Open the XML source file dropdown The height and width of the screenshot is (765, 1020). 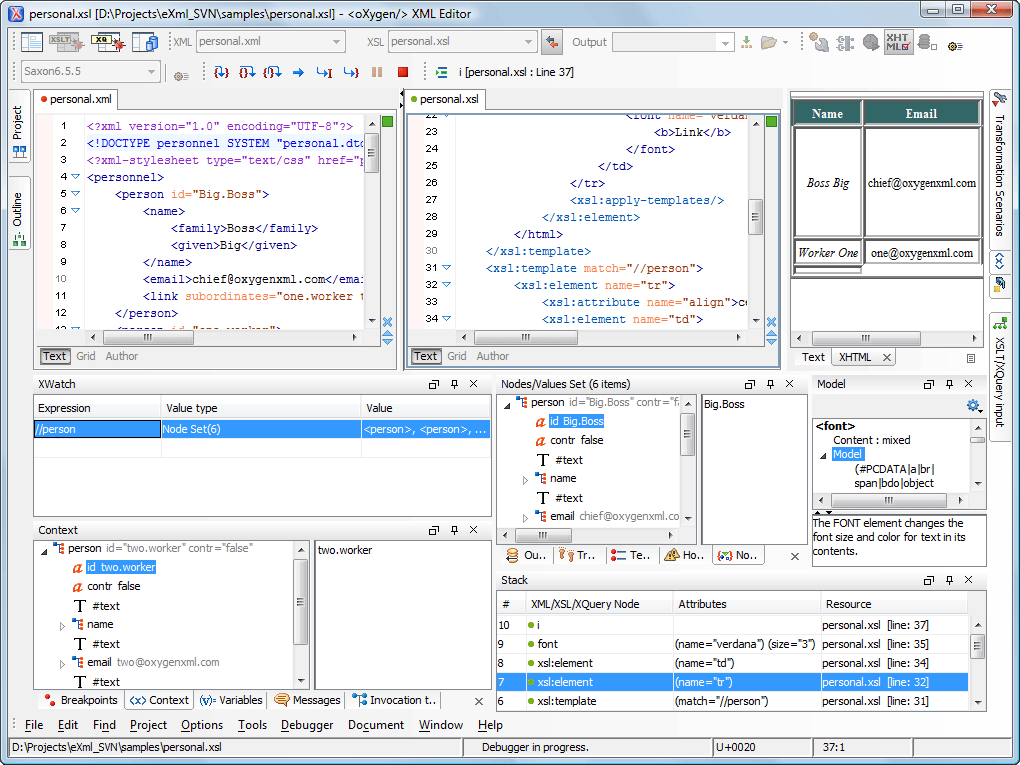pyautogui.click(x=336, y=42)
